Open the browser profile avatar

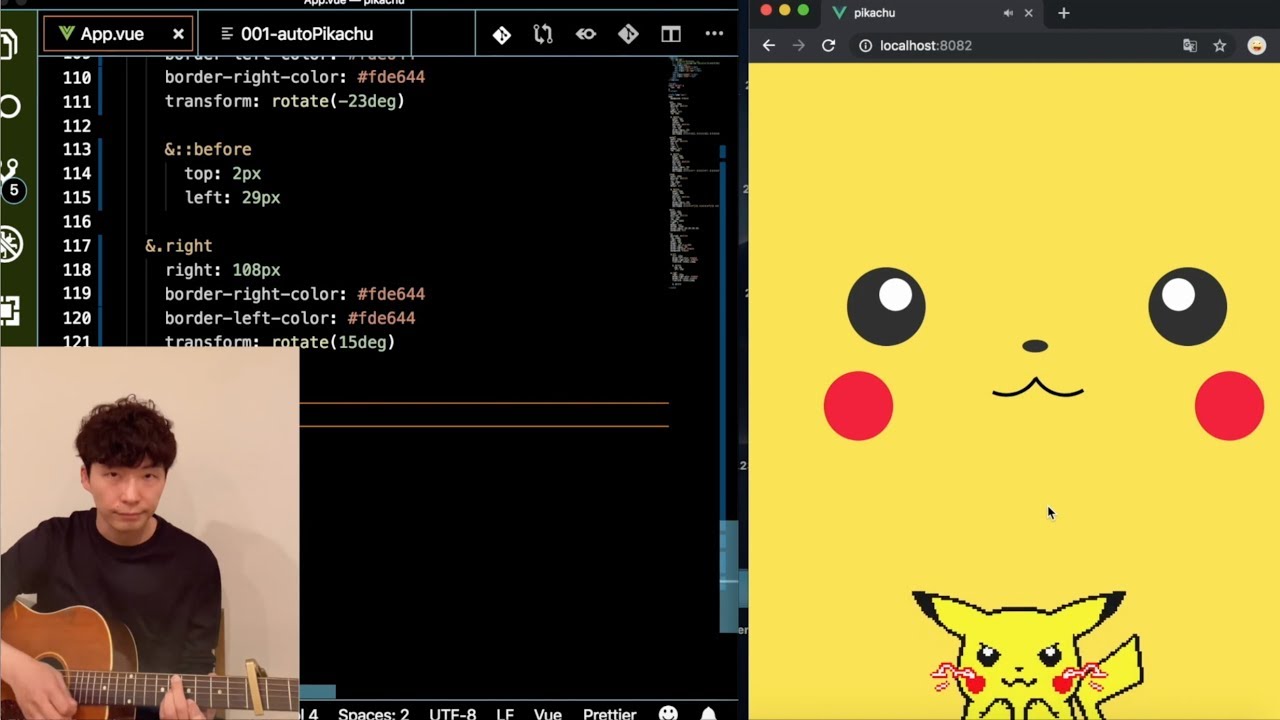pos(1257,45)
